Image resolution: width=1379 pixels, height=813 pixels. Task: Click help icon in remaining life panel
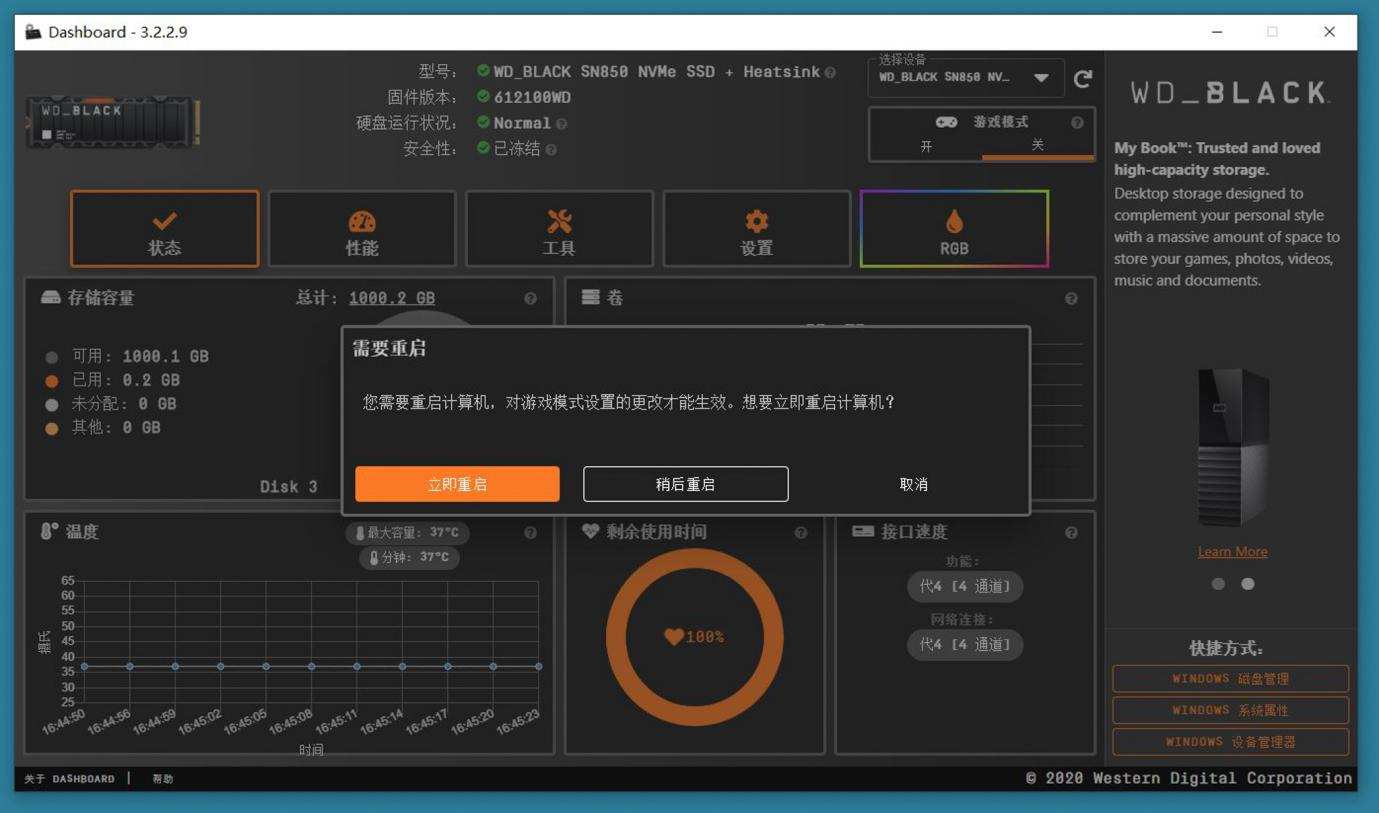point(800,533)
